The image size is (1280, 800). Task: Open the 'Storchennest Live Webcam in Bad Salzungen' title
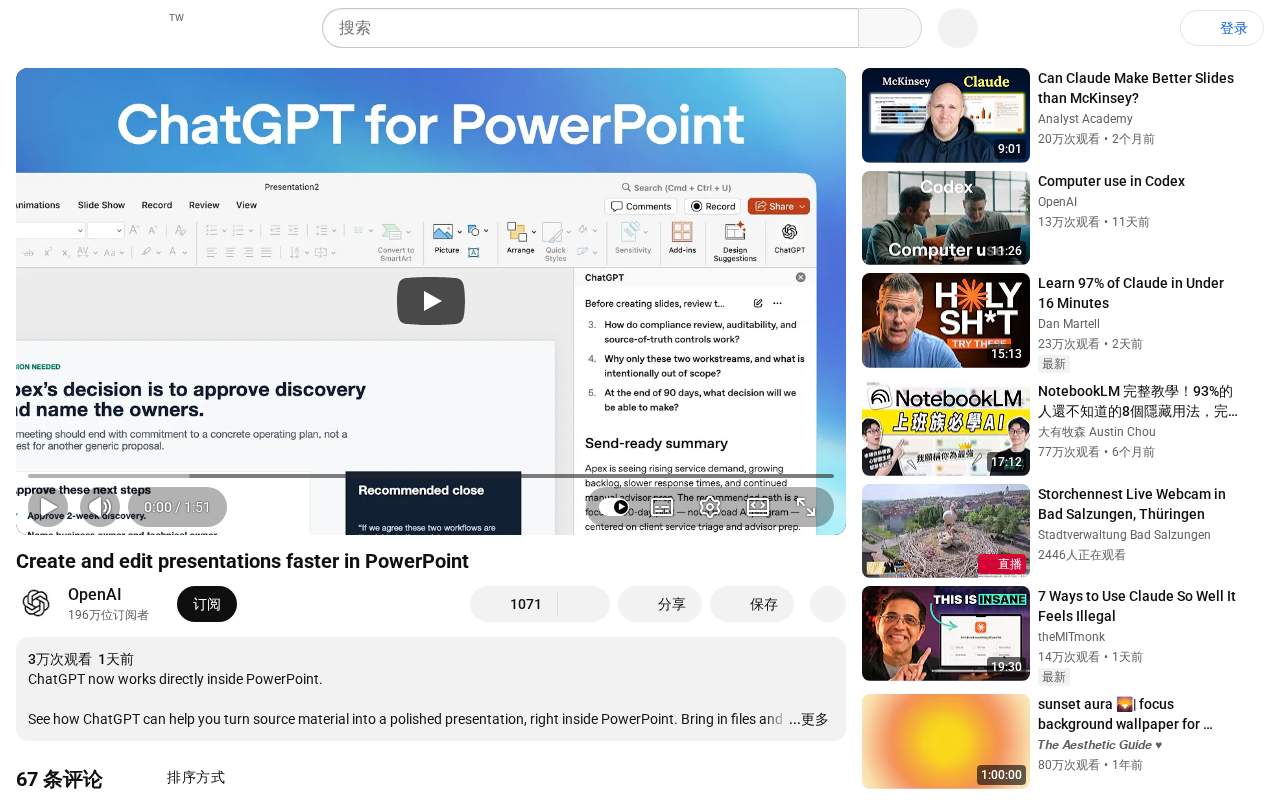(x=1131, y=504)
